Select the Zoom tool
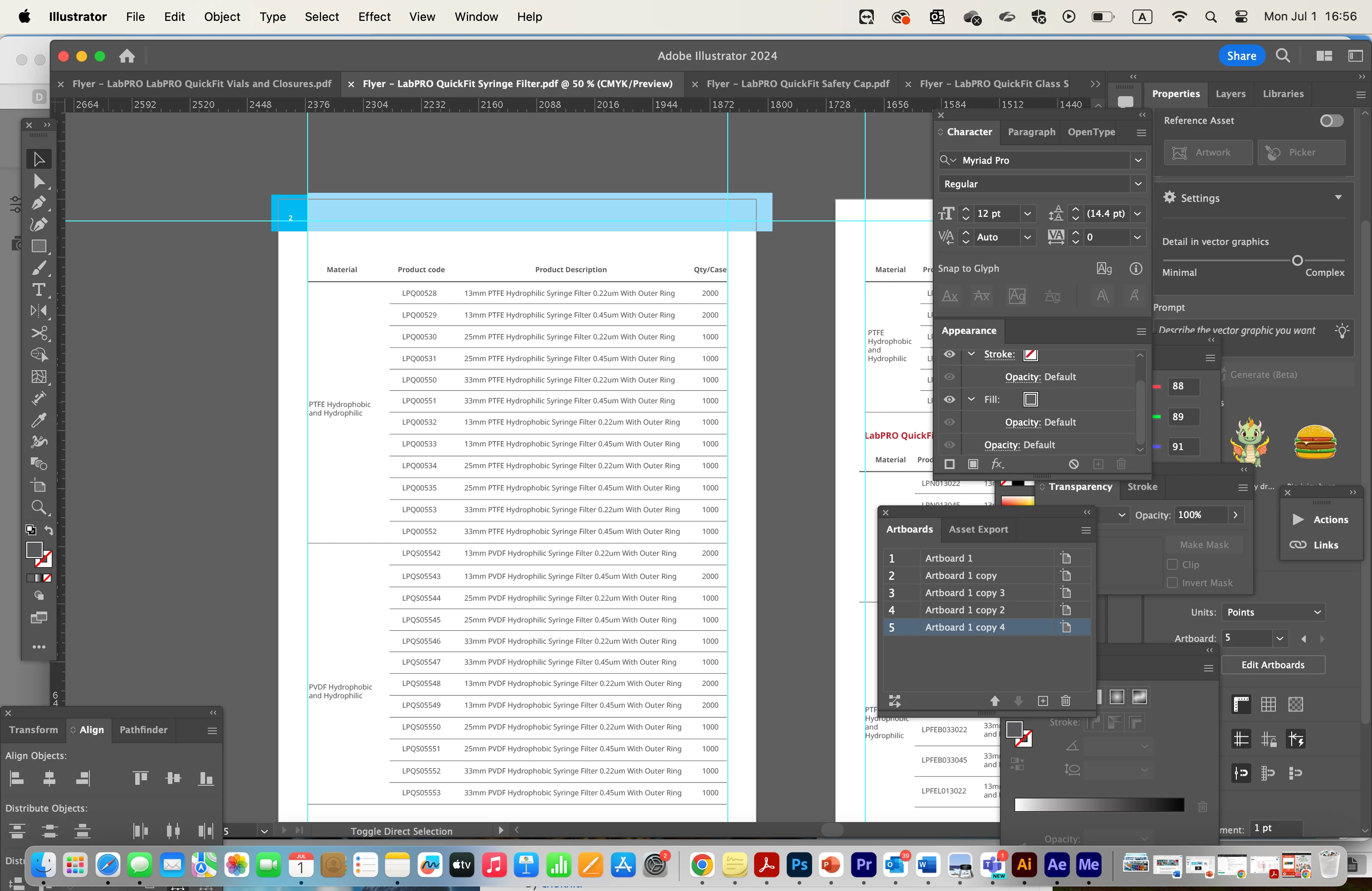 [38, 507]
